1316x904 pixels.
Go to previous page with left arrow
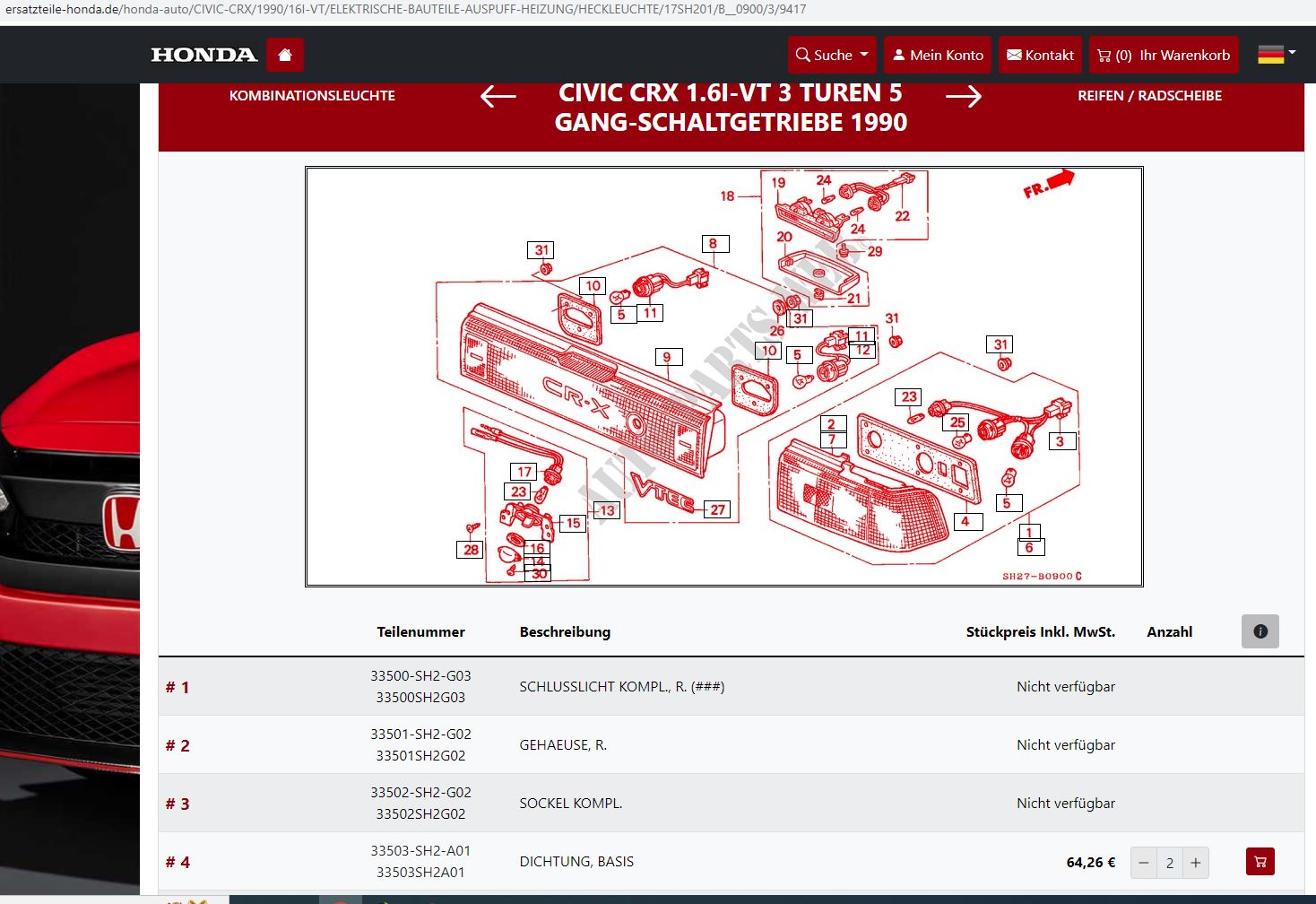pyautogui.click(x=498, y=96)
